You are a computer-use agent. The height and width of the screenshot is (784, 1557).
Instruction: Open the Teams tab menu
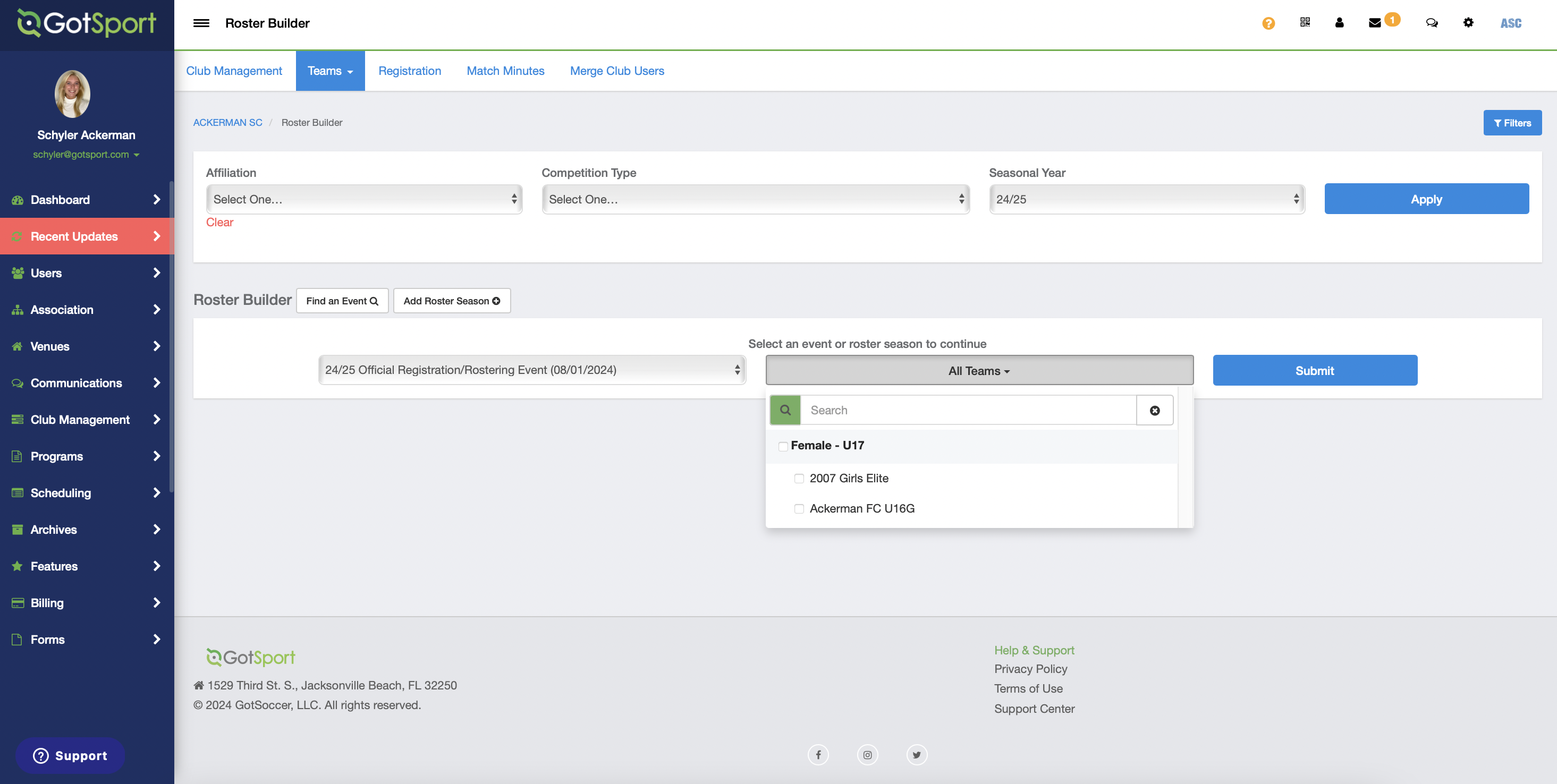point(330,71)
